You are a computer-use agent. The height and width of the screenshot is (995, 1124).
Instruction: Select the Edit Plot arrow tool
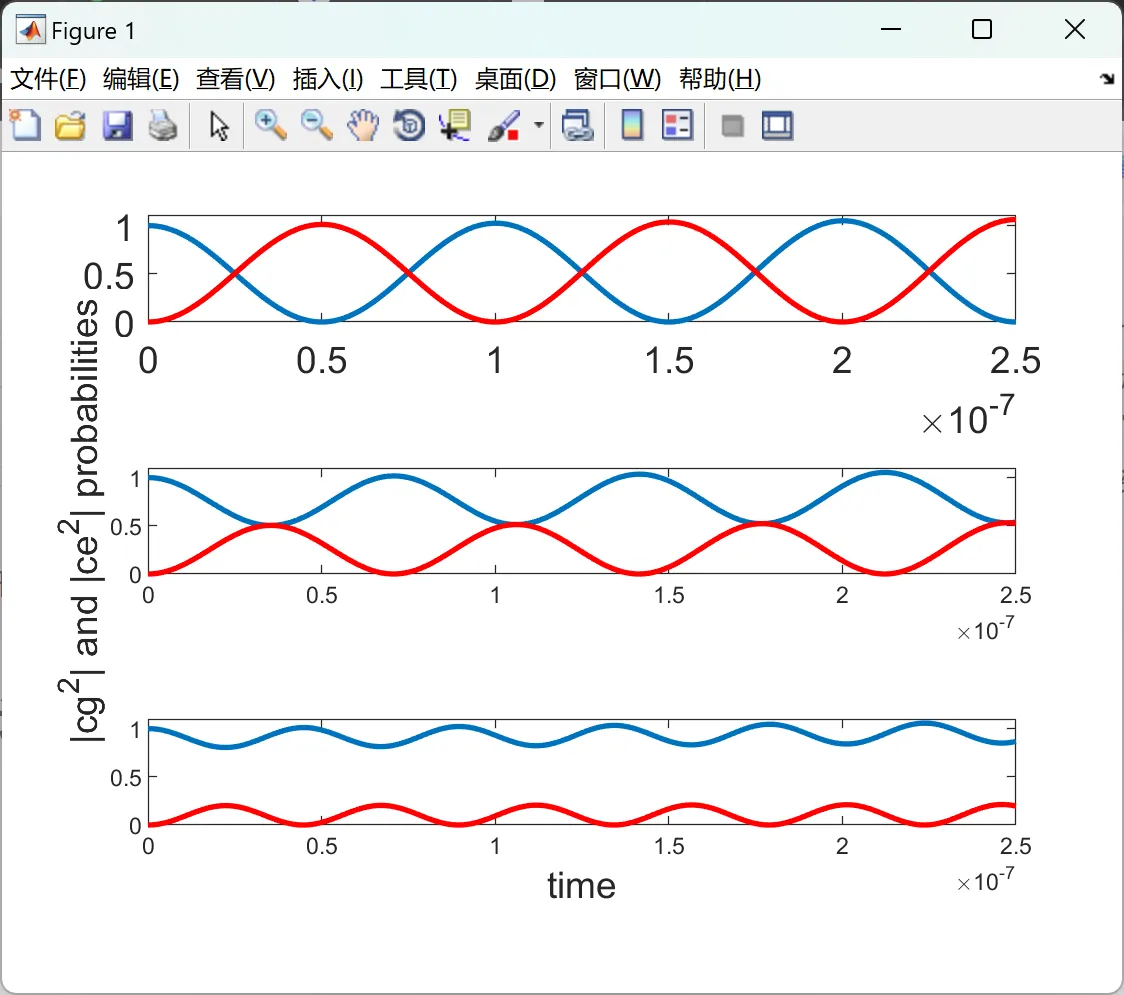click(219, 126)
